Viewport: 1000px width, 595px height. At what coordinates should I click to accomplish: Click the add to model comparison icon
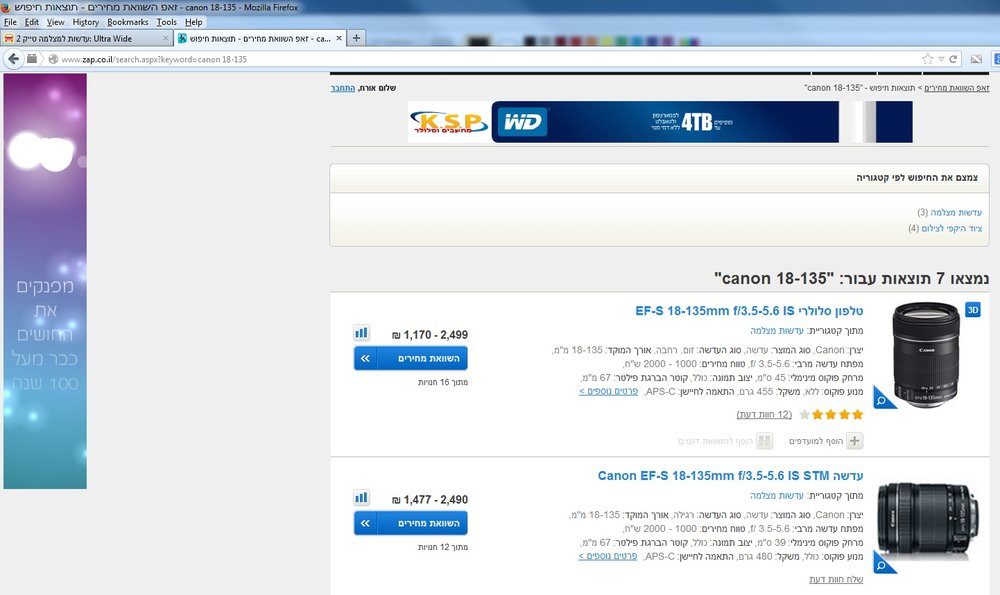(764, 441)
